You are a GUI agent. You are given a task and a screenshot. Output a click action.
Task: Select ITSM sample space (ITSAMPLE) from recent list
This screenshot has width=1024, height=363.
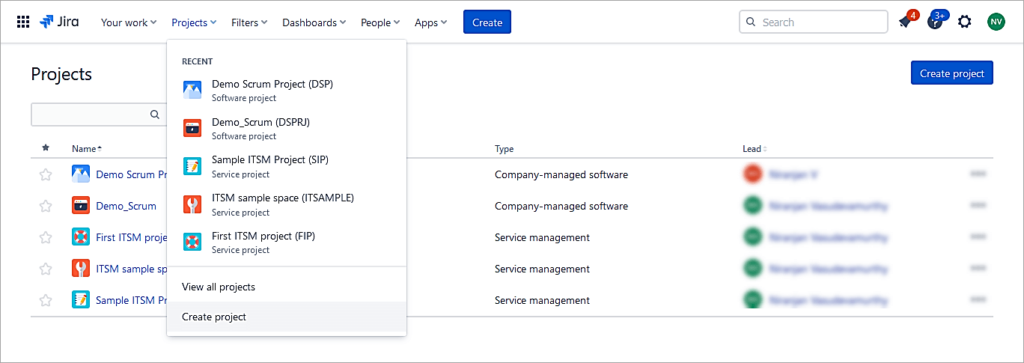(x=287, y=204)
